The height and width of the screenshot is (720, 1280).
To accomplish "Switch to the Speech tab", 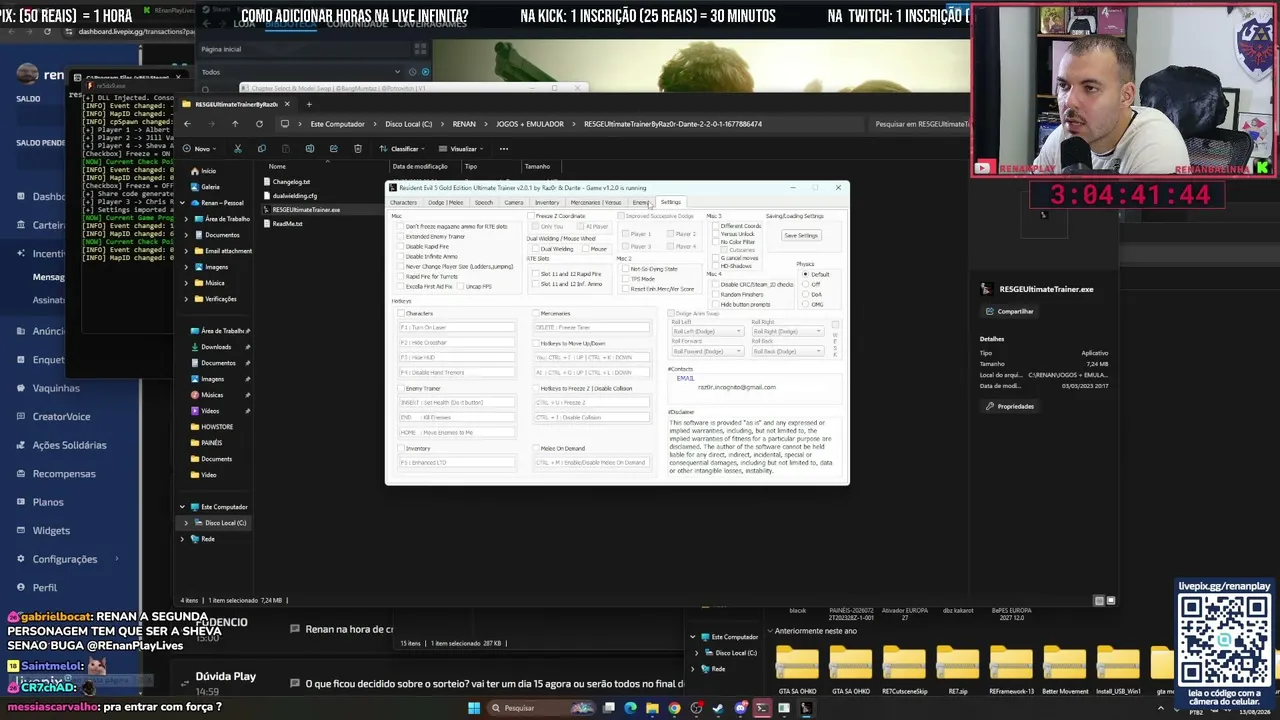I will [484, 203].
